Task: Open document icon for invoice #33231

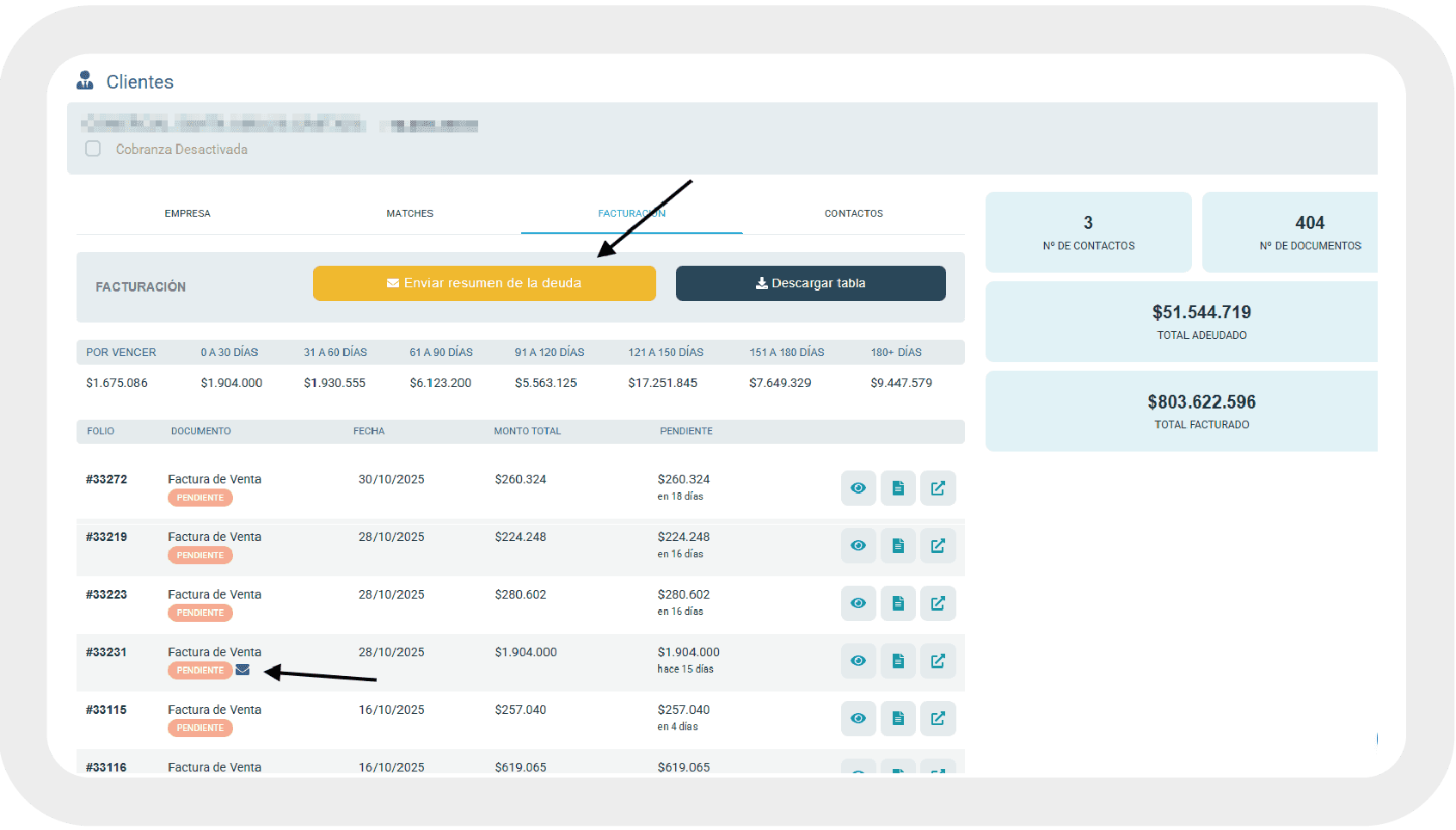Action: (x=898, y=661)
